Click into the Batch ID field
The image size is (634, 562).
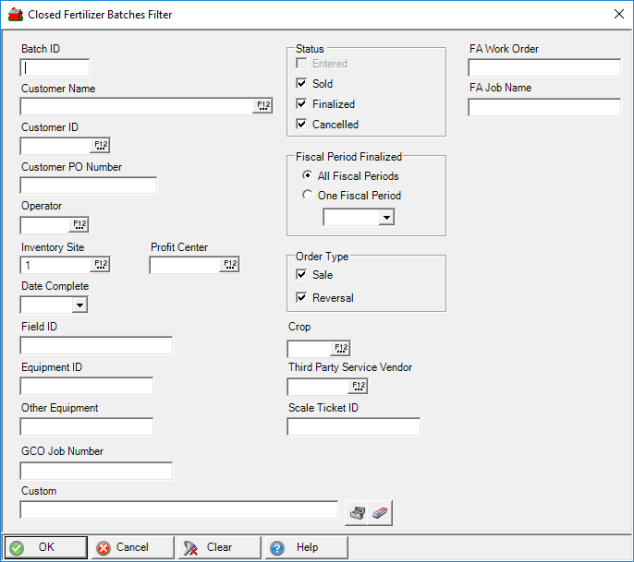coord(55,68)
